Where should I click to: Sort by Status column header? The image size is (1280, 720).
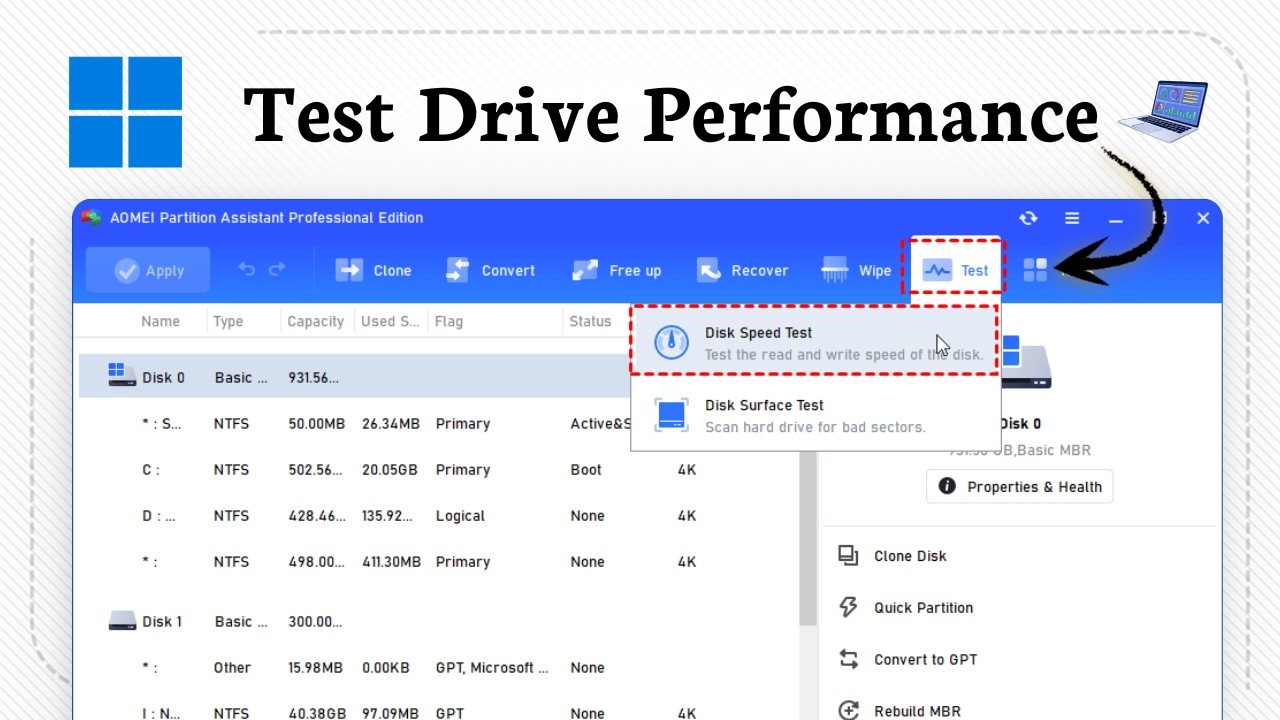[590, 322]
